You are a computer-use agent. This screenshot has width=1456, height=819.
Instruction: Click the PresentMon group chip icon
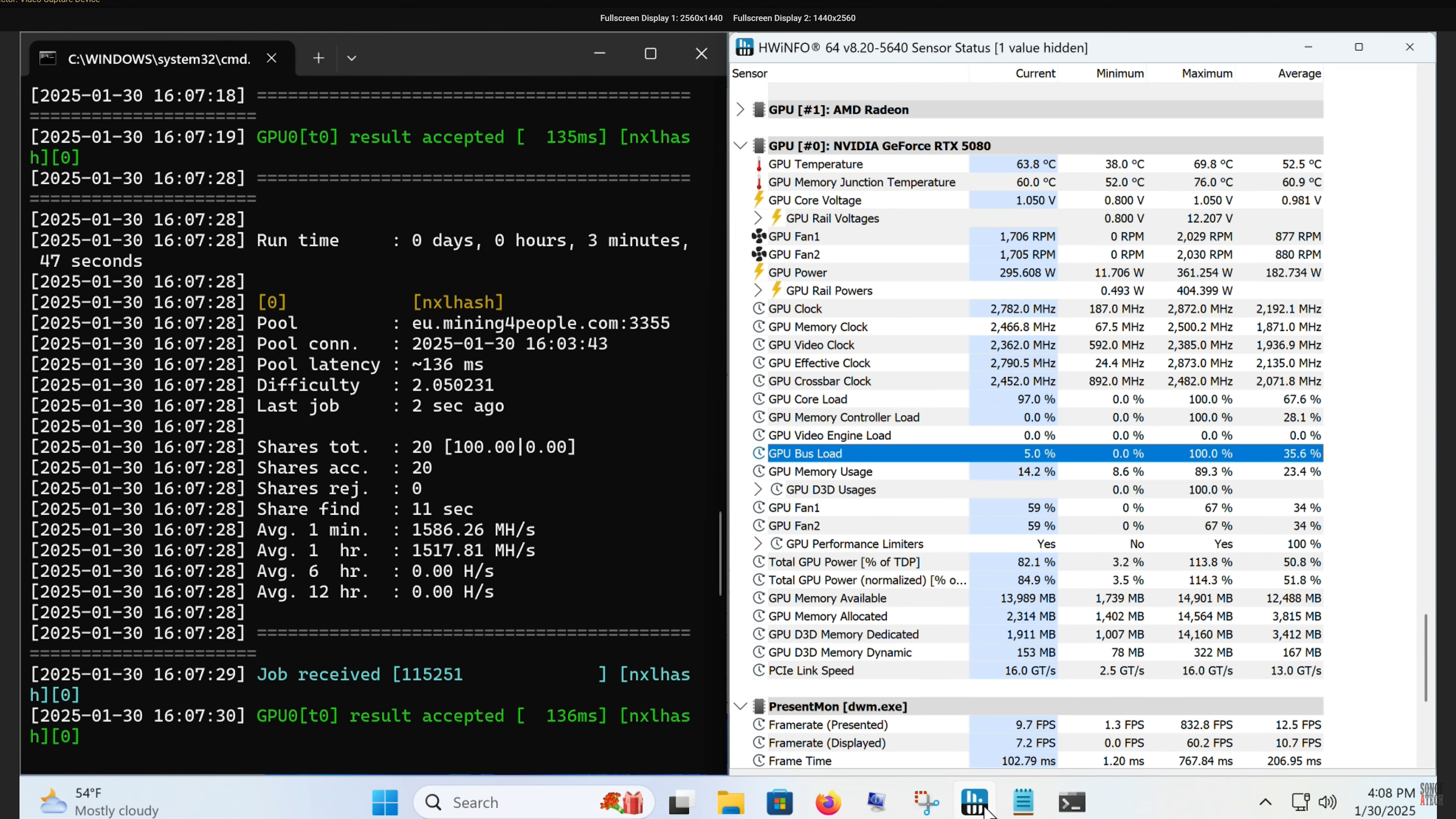pyautogui.click(x=759, y=706)
